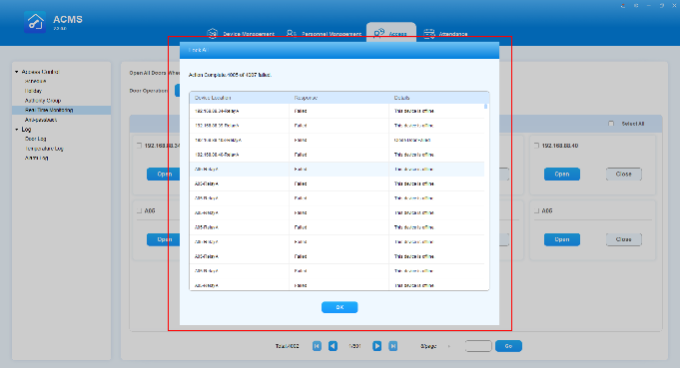Go to the previous page of doors
Screen dimensions: 680x368
coord(333,346)
